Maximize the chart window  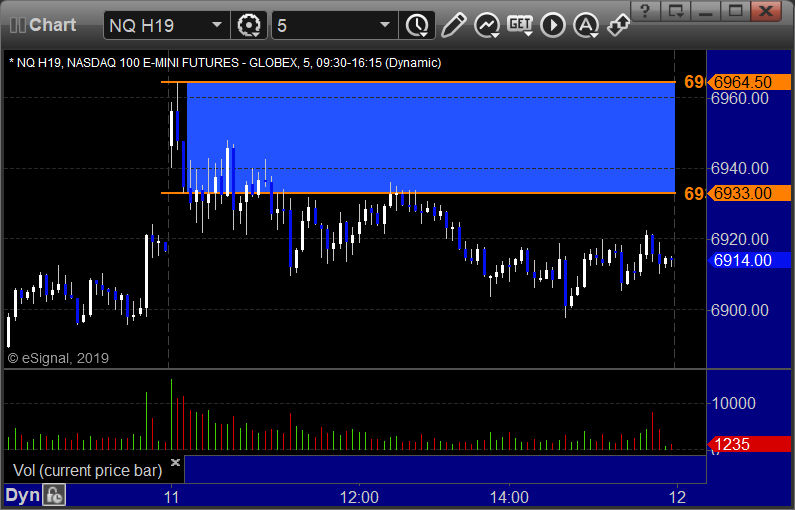(735, 10)
